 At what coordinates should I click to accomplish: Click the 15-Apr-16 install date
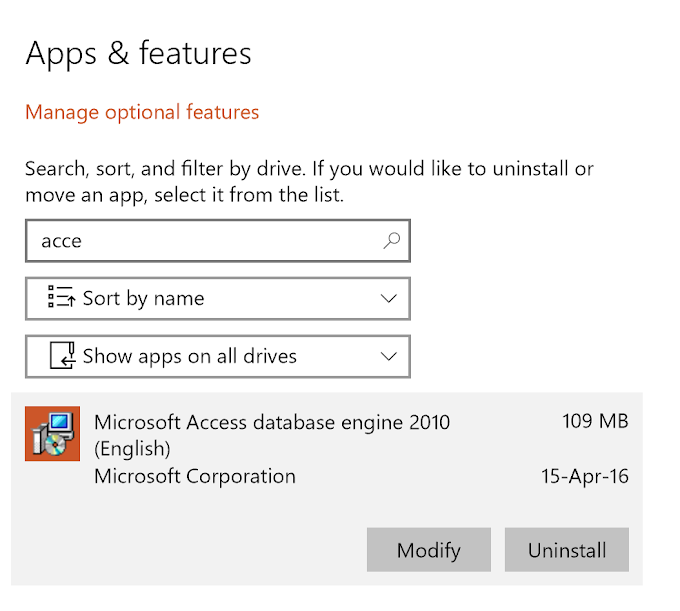click(585, 476)
